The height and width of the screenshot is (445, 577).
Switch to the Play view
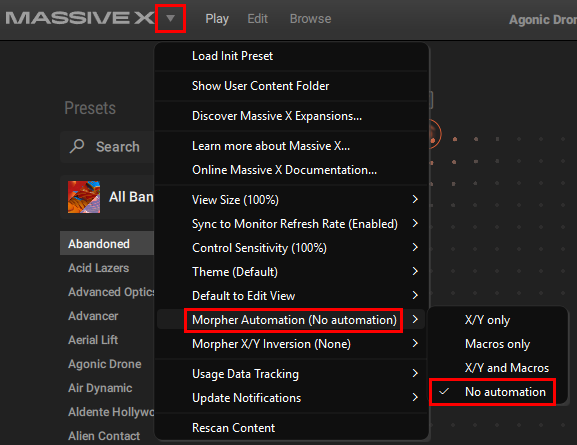217,19
